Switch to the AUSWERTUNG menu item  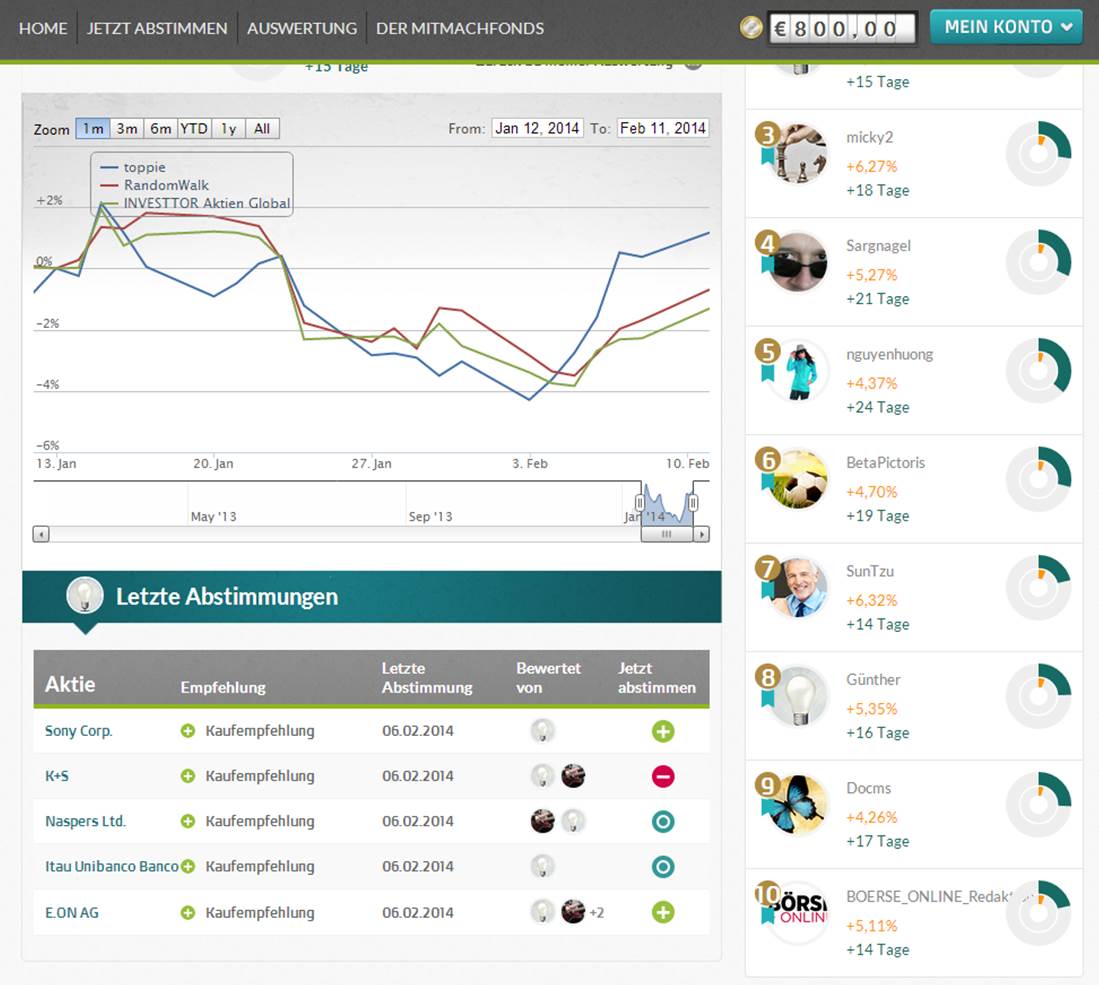pyautogui.click(x=301, y=29)
